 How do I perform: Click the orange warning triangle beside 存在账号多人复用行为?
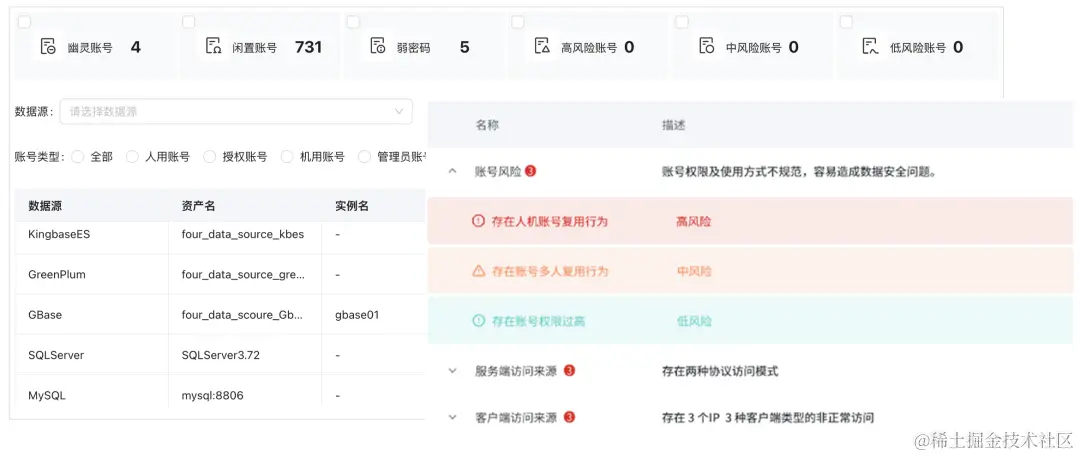click(x=478, y=271)
